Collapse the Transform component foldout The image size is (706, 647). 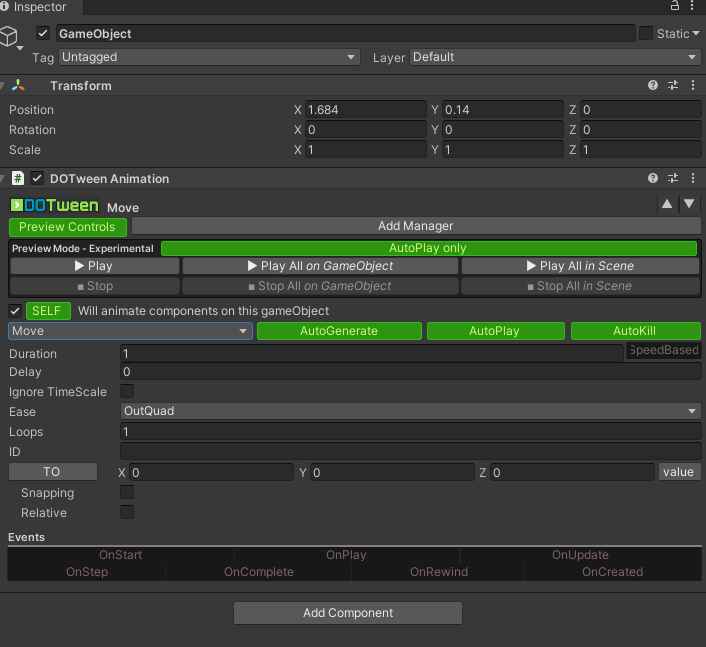[2, 86]
